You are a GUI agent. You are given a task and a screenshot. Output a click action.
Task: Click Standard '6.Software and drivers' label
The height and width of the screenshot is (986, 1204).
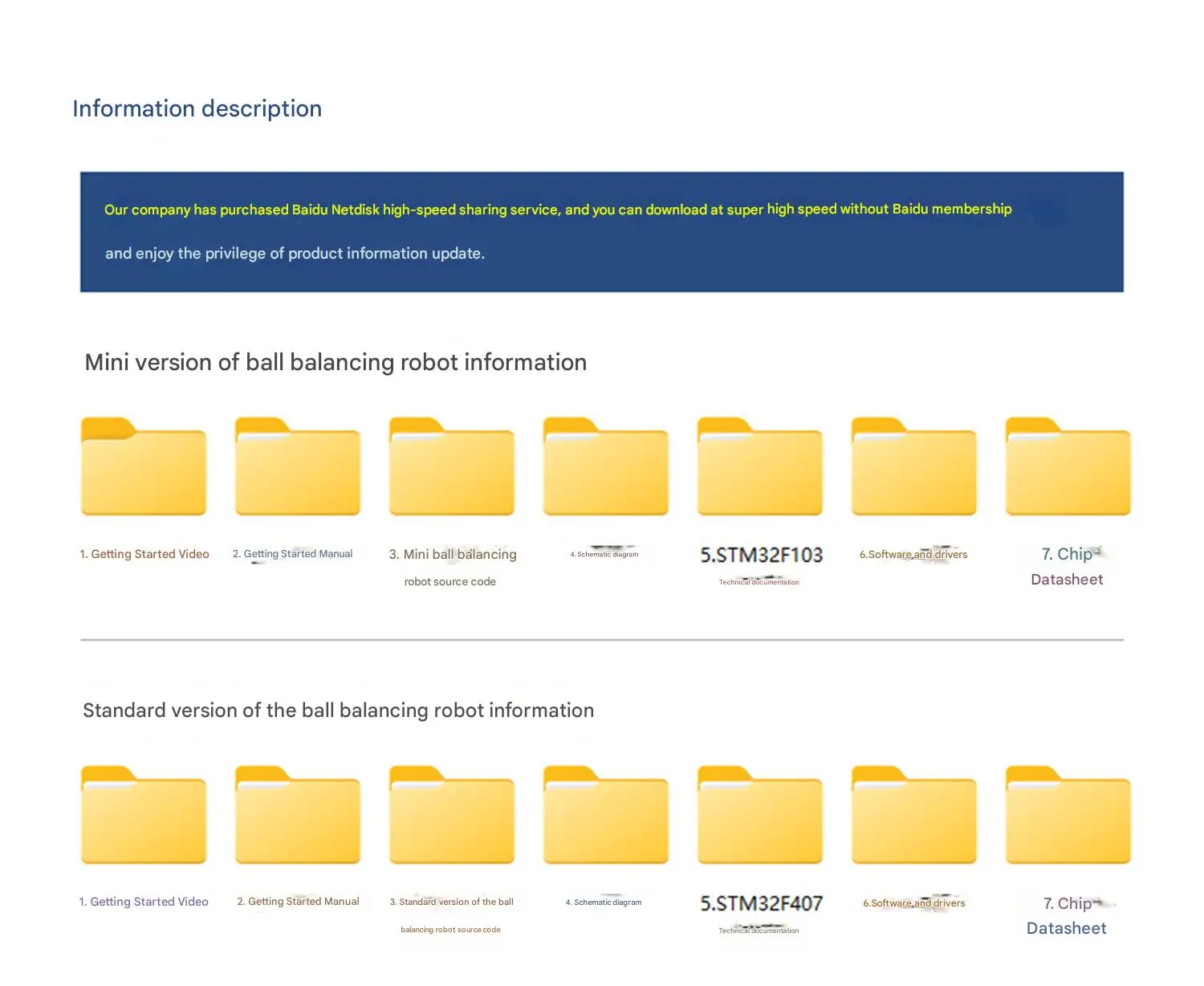[914, 903]
